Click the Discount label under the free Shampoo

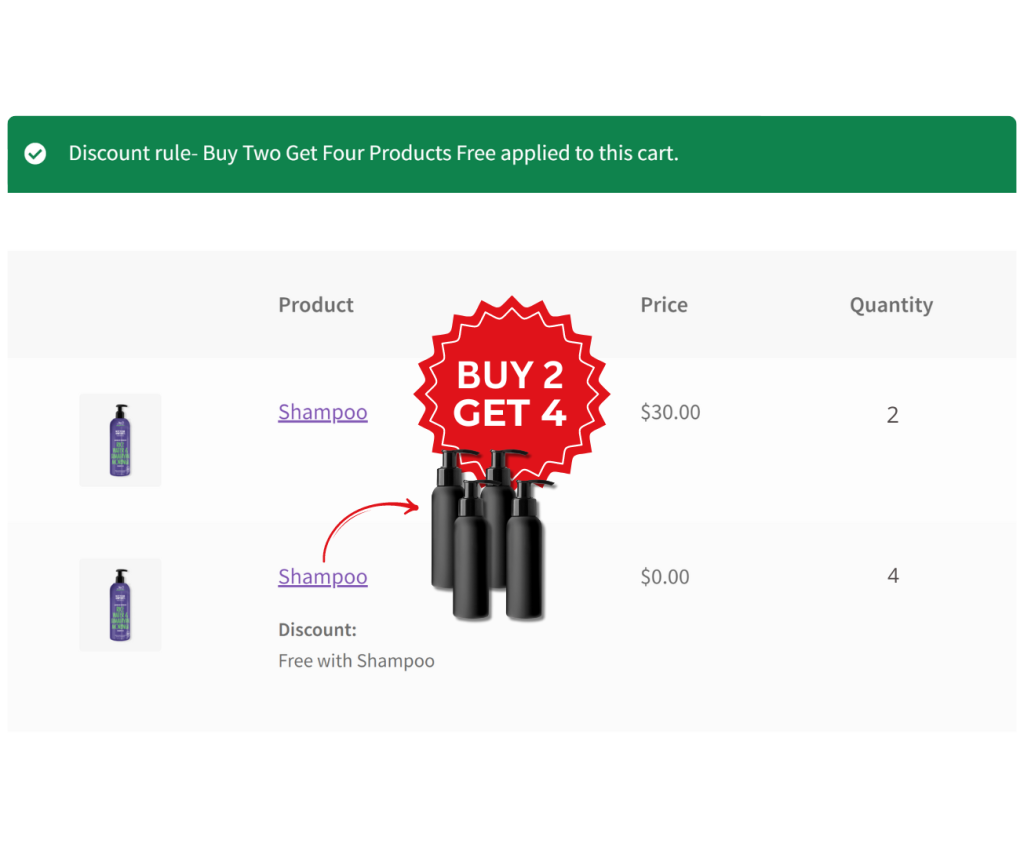(317, 630)
